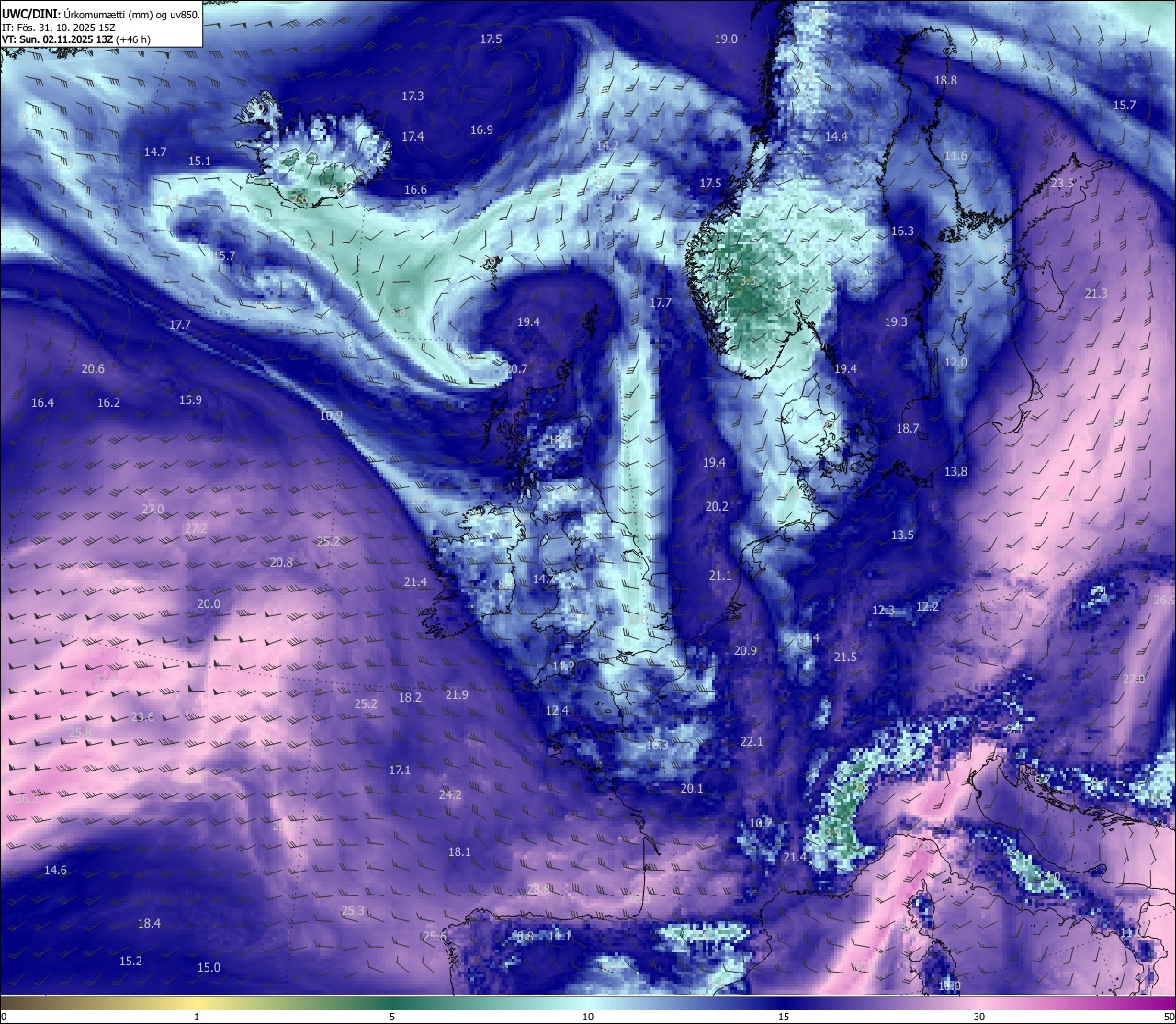1176x1024 pixels.
Task: Click the 10.9 value on the map
Action: [x=331, y=415]
